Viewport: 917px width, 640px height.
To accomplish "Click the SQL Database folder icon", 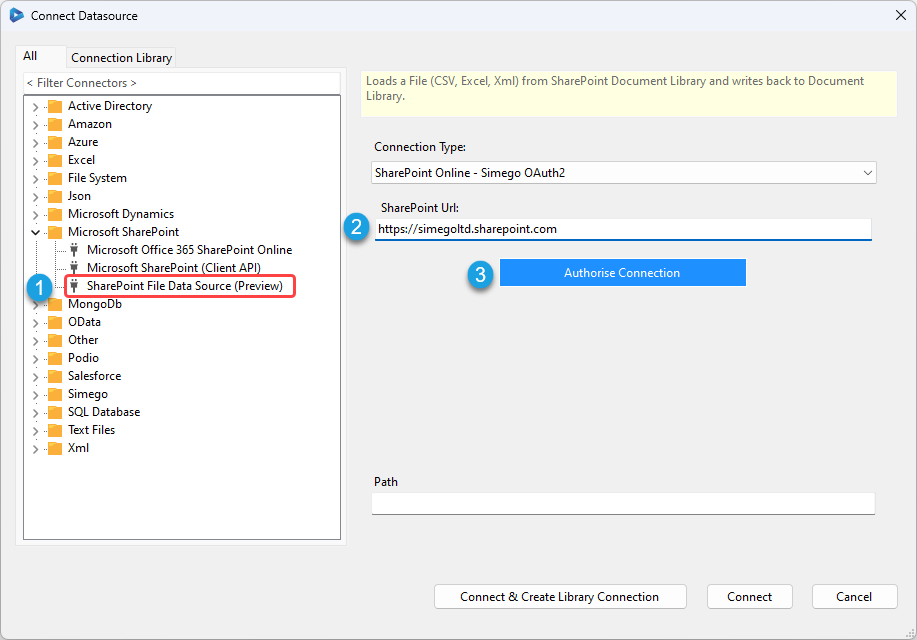I will (53, 411).
